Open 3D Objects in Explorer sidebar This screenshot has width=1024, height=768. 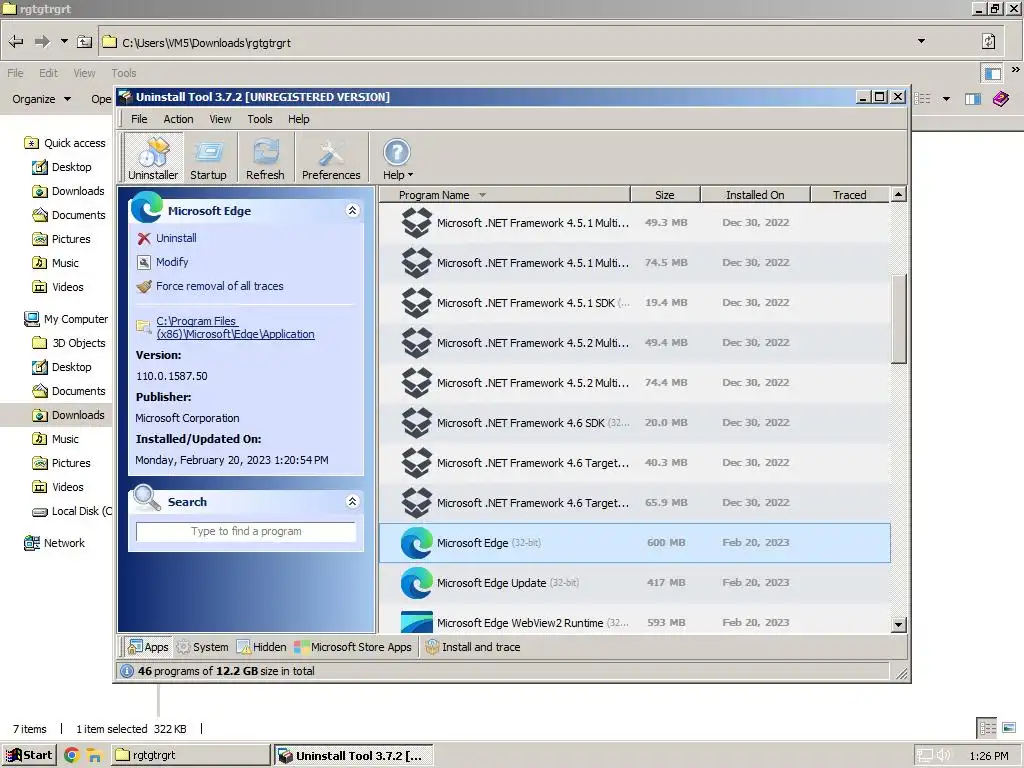tap(69, 344)
